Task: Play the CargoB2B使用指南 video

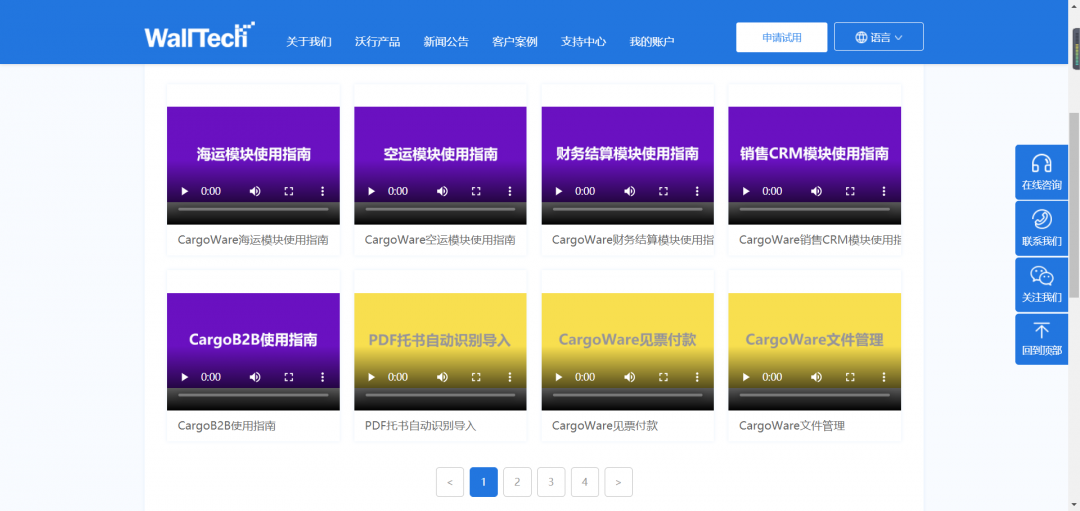Action: coord(185,377)
